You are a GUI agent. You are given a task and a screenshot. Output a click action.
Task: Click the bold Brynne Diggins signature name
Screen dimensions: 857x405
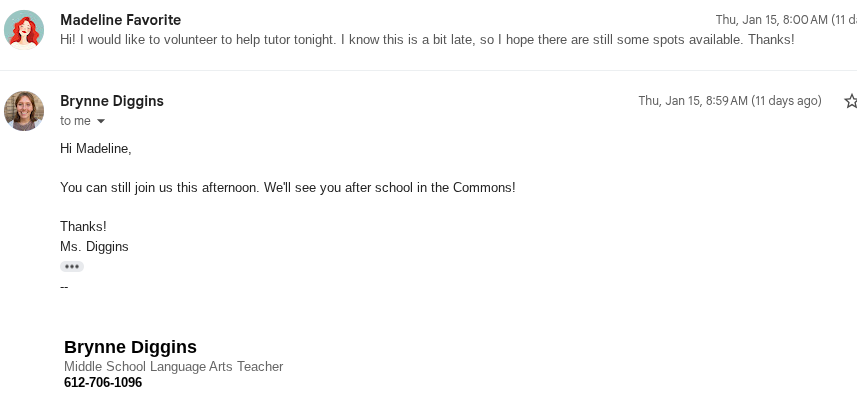130,347
